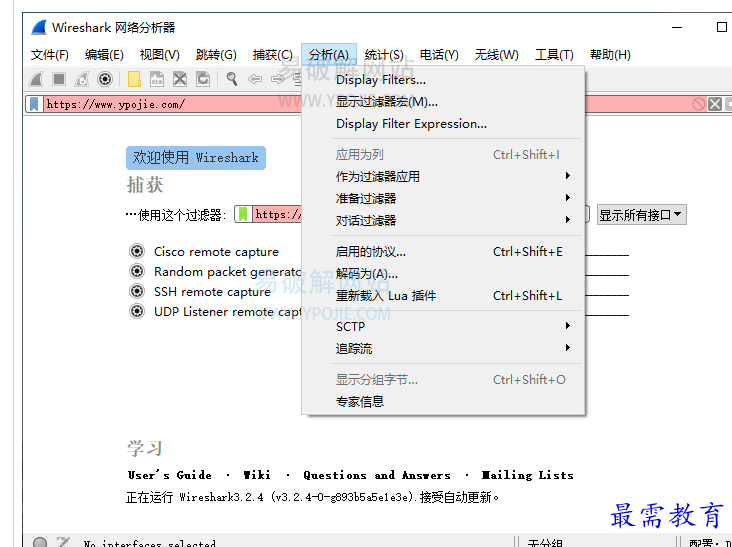Choose 重新载入 Lua 插件 entry
Image resolution: width=732 pixels, height=547 pixels.
(x=443, y=295)
